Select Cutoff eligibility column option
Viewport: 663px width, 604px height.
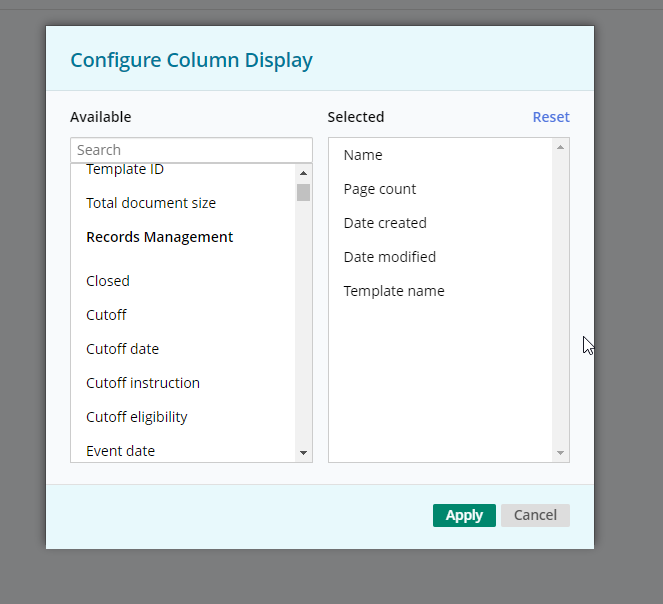coord(137,417)
